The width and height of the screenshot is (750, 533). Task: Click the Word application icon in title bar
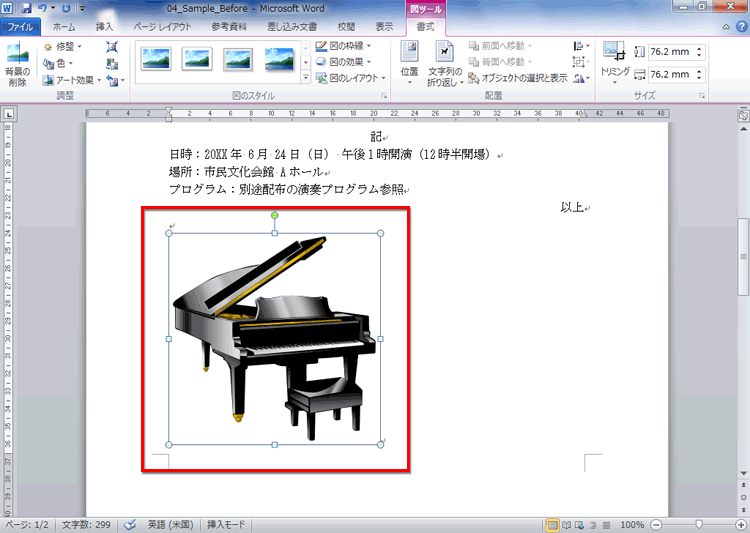click(8, 8)
